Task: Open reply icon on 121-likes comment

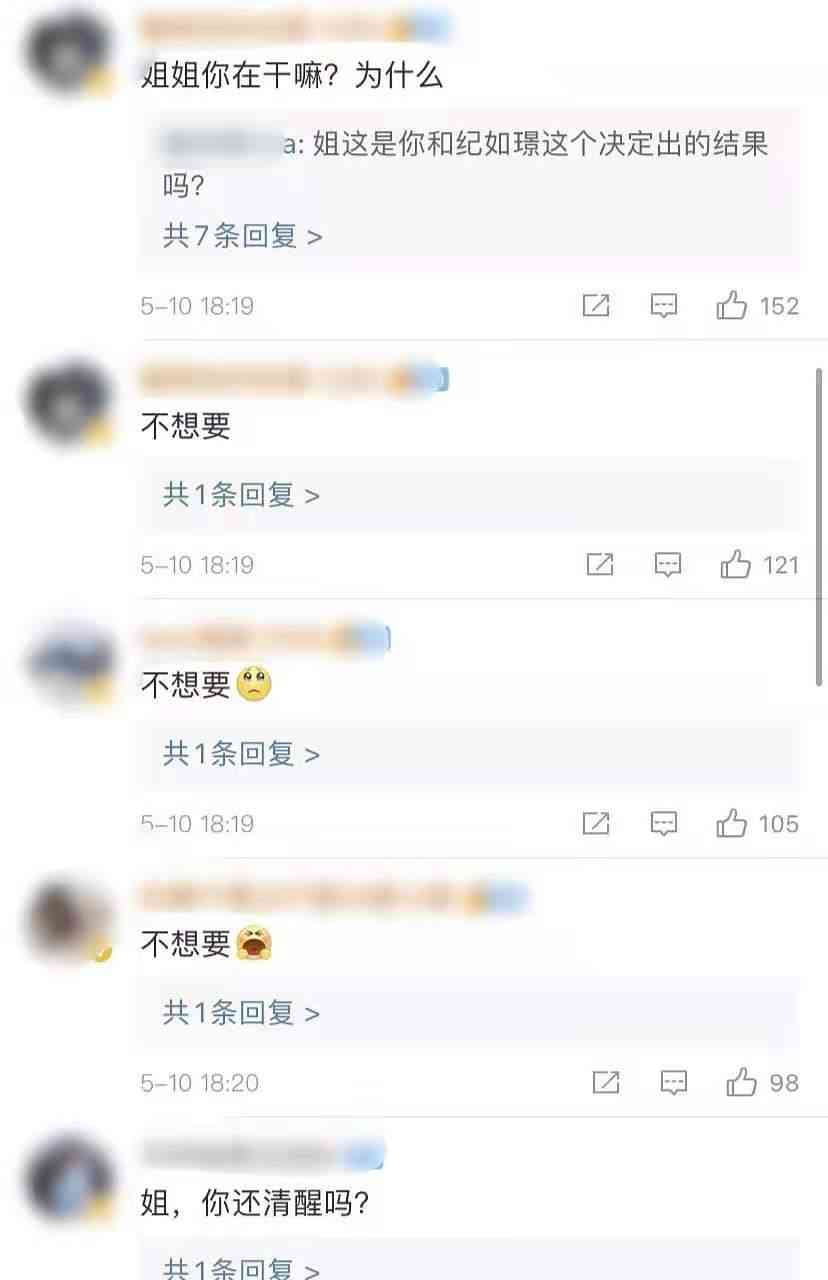Action: pos(668,565)
